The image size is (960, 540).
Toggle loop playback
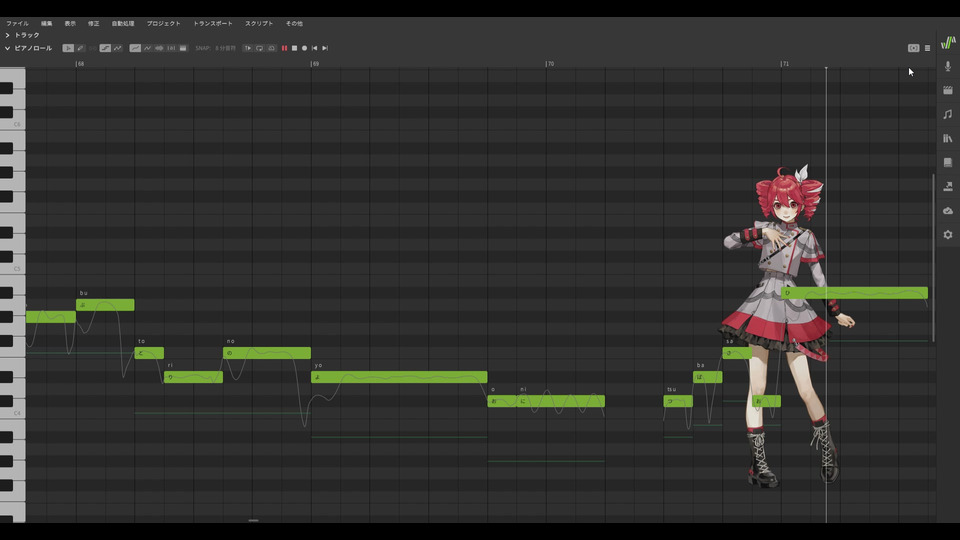click(x=260, y=48)
